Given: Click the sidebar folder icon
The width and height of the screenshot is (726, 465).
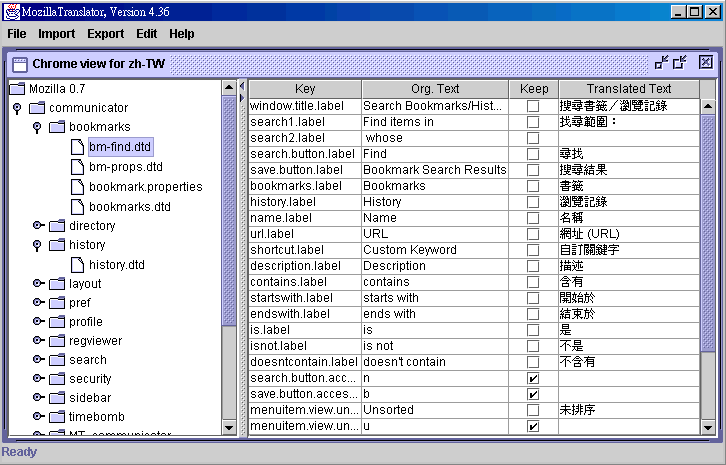Looking at the screenshot, I should pyautogui.click(x=57, y=398).
